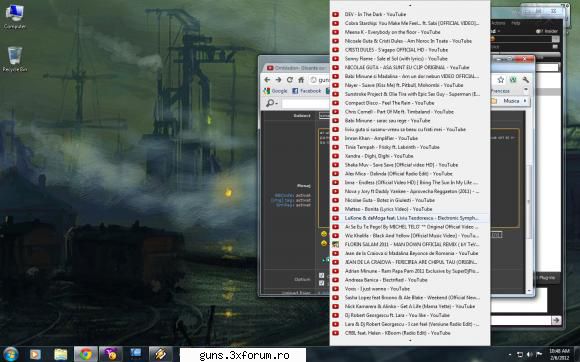Image resolution: width=580 pixels, height=362 pixels.
Task: Open Sunstroke Project & Olia Tira Superman entry
Action: (410, 94)
